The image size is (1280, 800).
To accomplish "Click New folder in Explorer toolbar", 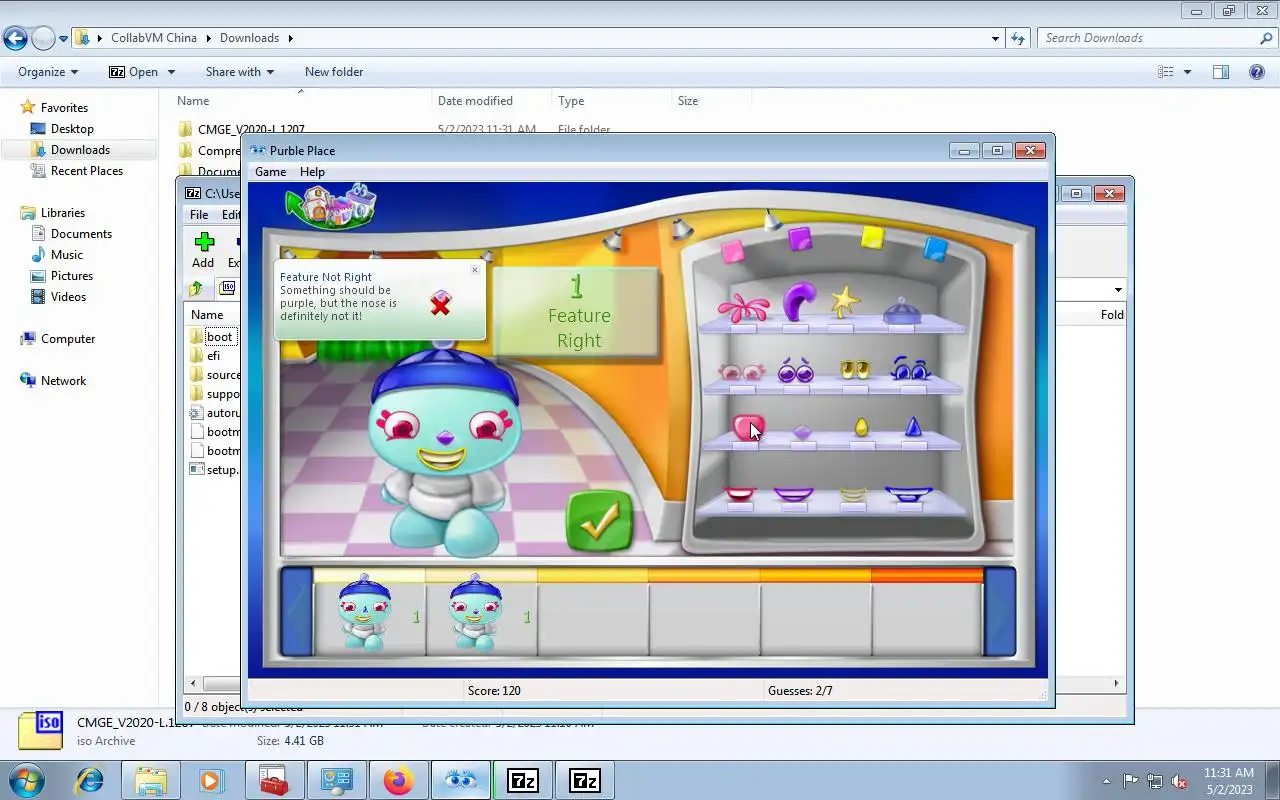I will click(334, 72).
